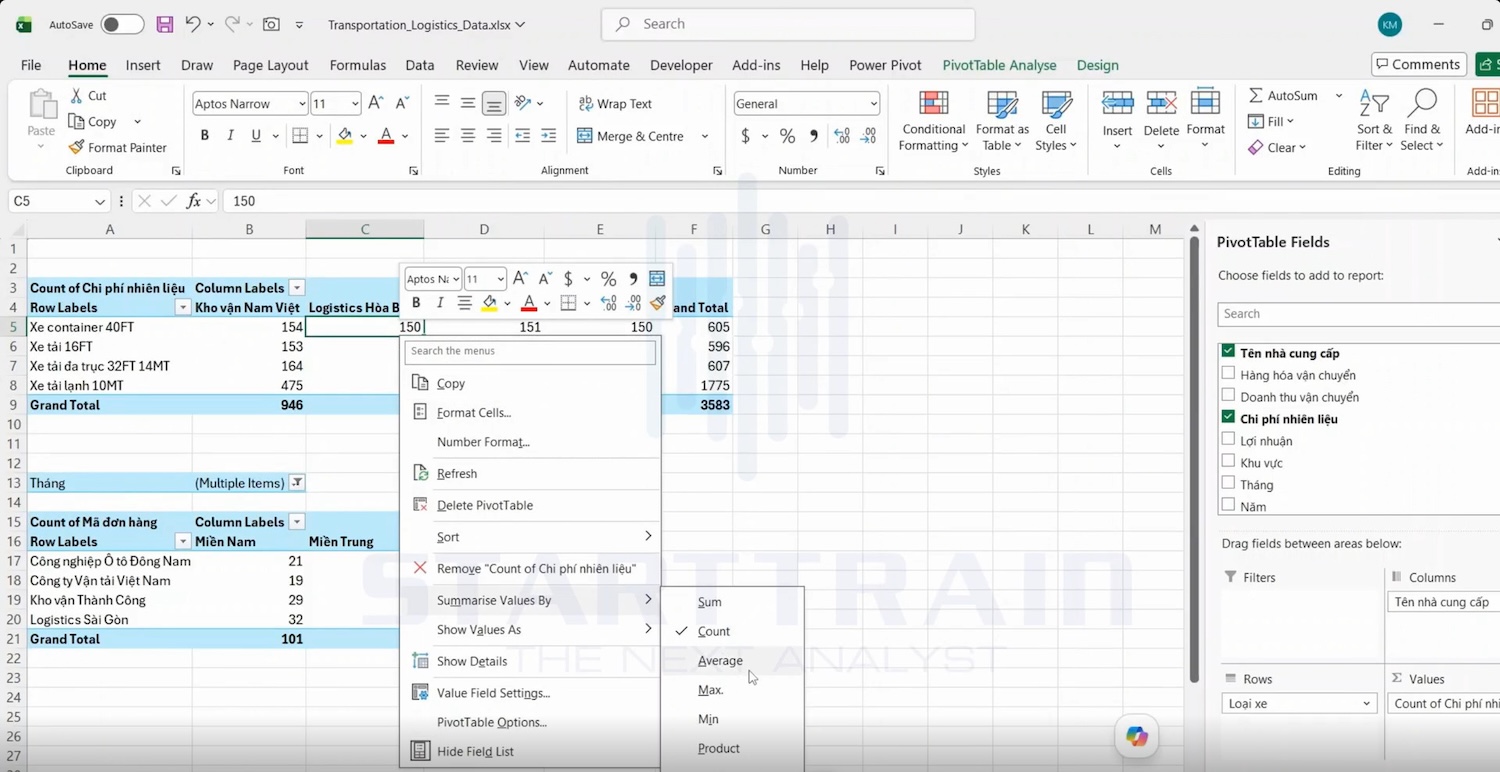This screenshot has width=1500, height=772.
Task: Click Delete PivotTable in context menu
Action: click(x=485, y=505)
